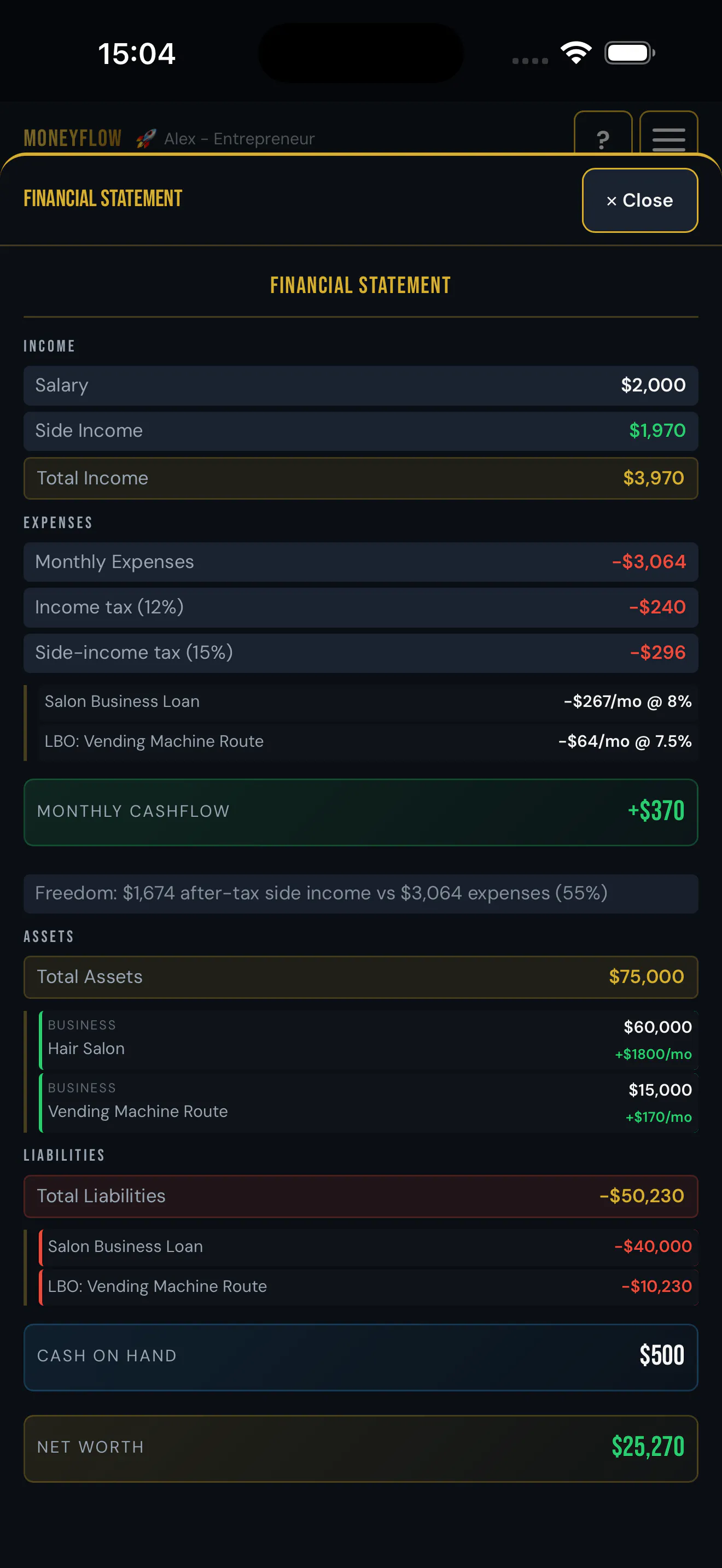Tap the 15:04 clock in status bar

click(137, 54)
